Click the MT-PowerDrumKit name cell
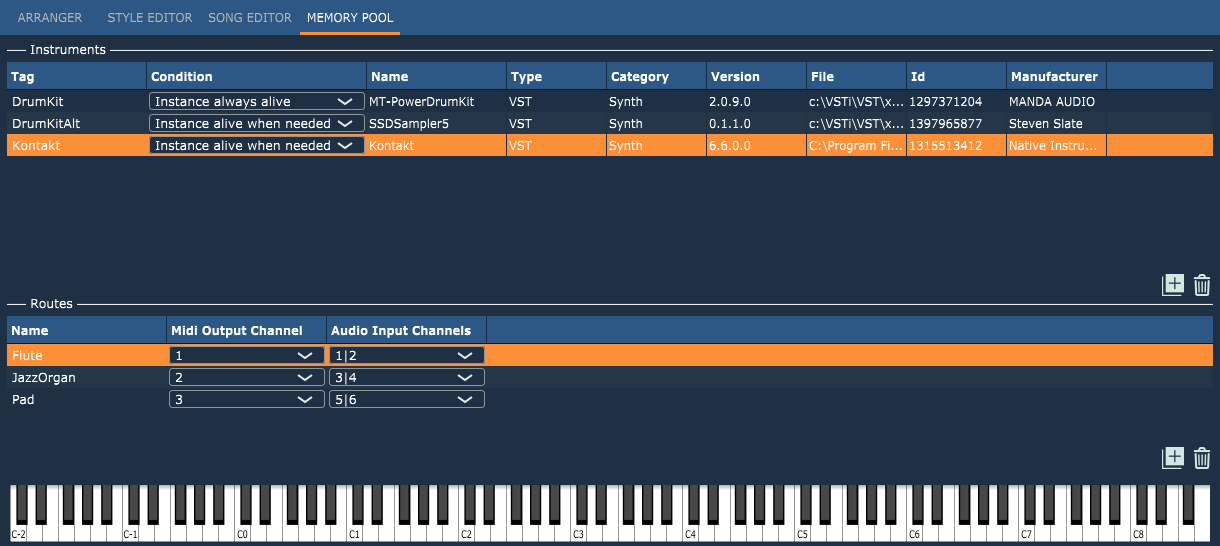This screenshot has height=546, width=1220. coord(437,101)
